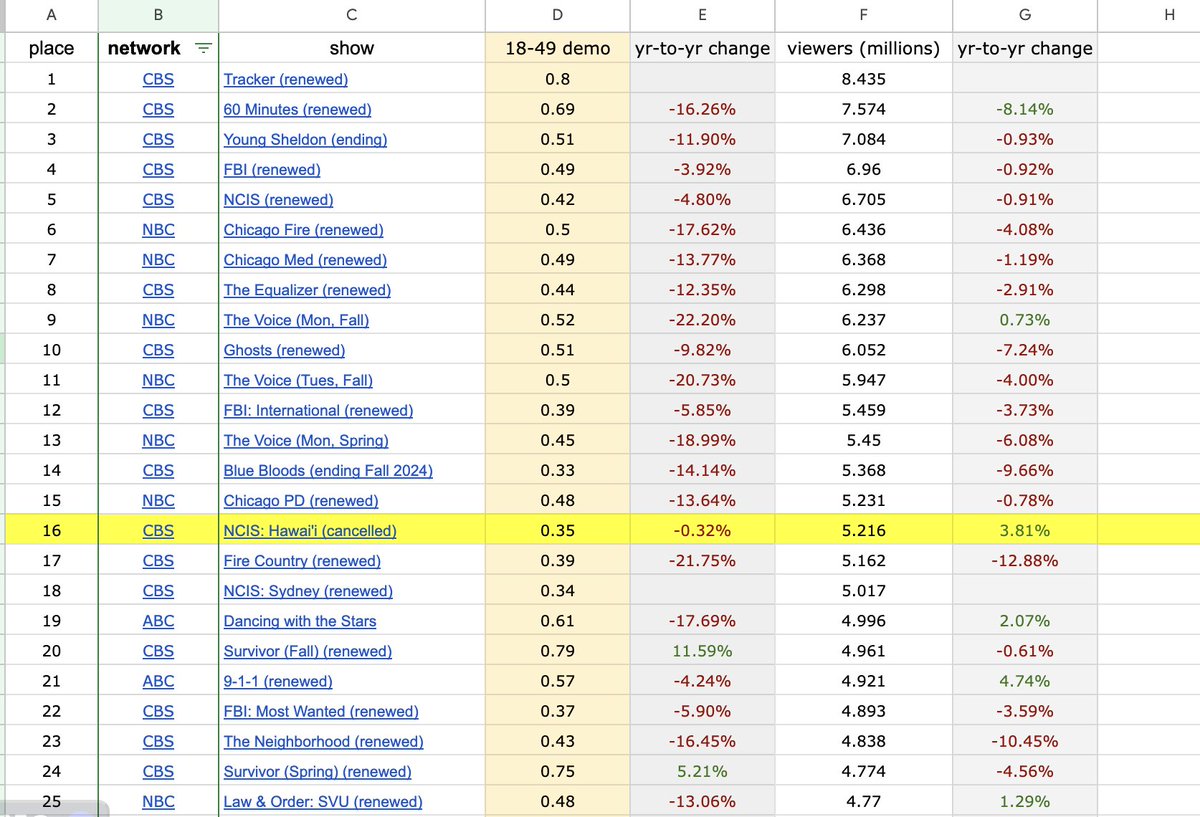Select the cell showing 4.74%
This screenshot has height=817, width=1200.
click(x=1024, y=681)
